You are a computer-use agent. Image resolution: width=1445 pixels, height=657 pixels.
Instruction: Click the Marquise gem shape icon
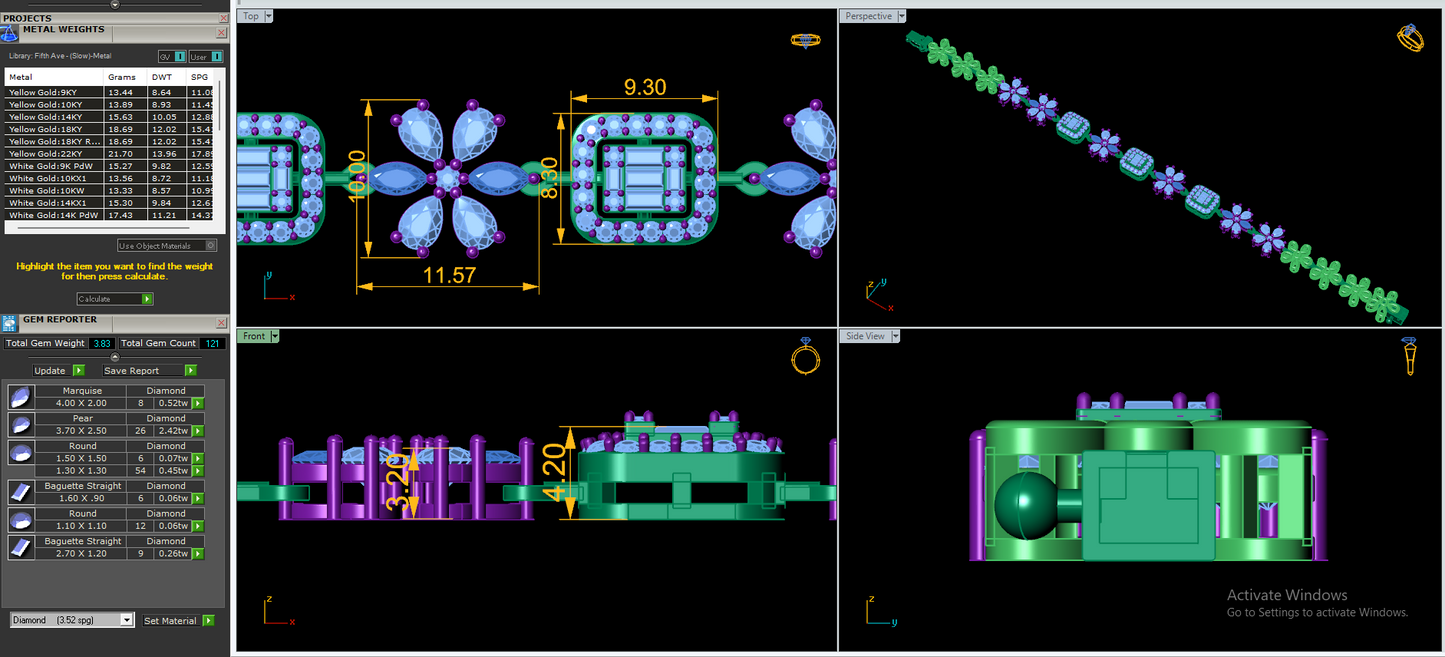point(20,397)
